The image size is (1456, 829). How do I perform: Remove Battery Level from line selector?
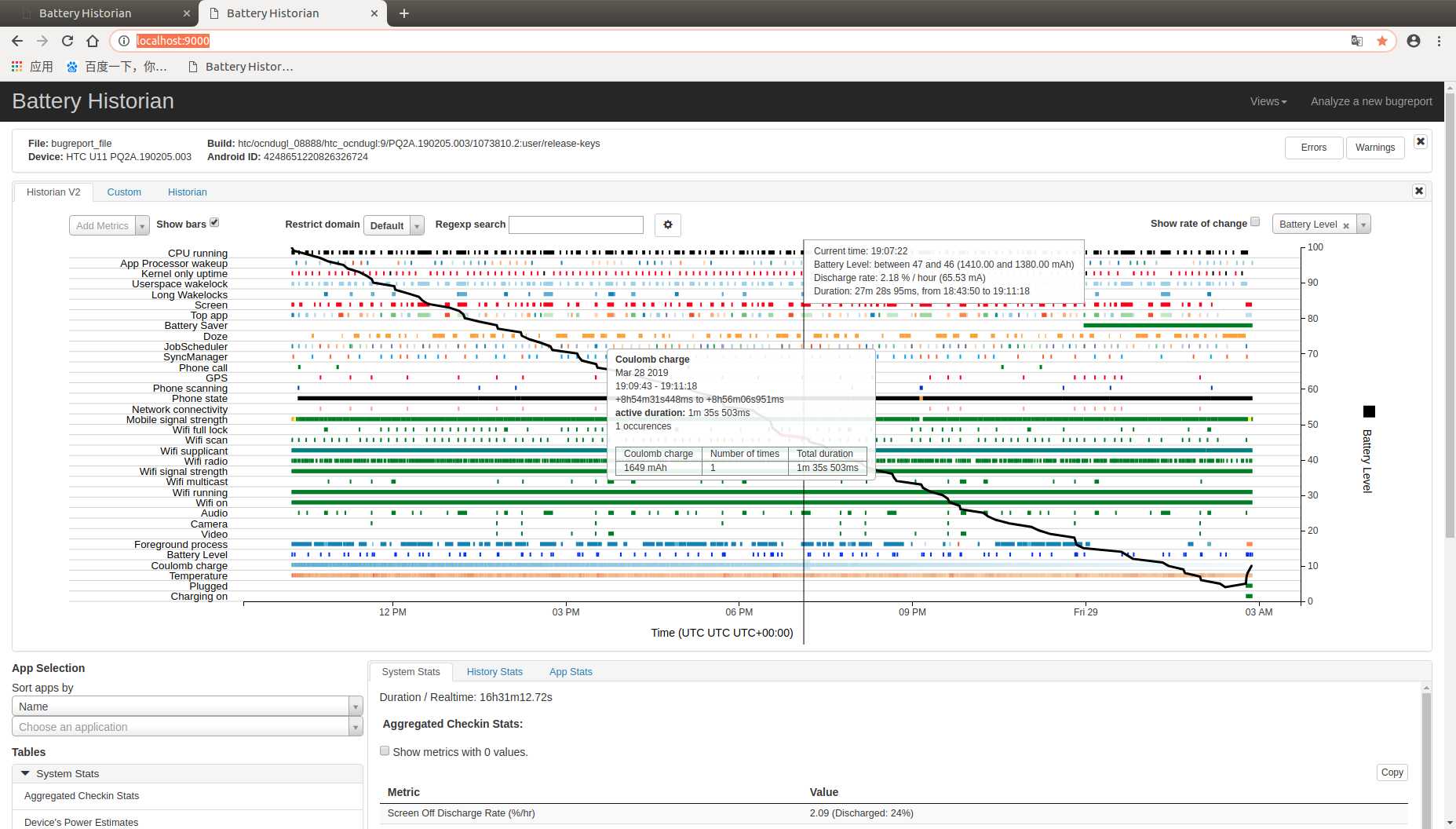[1346, 225]
